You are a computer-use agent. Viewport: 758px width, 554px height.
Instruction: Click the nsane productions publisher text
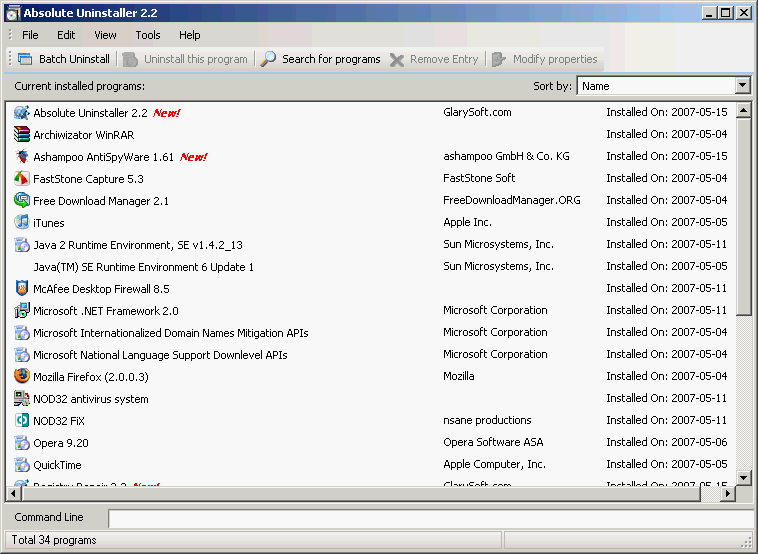(487, 420)
